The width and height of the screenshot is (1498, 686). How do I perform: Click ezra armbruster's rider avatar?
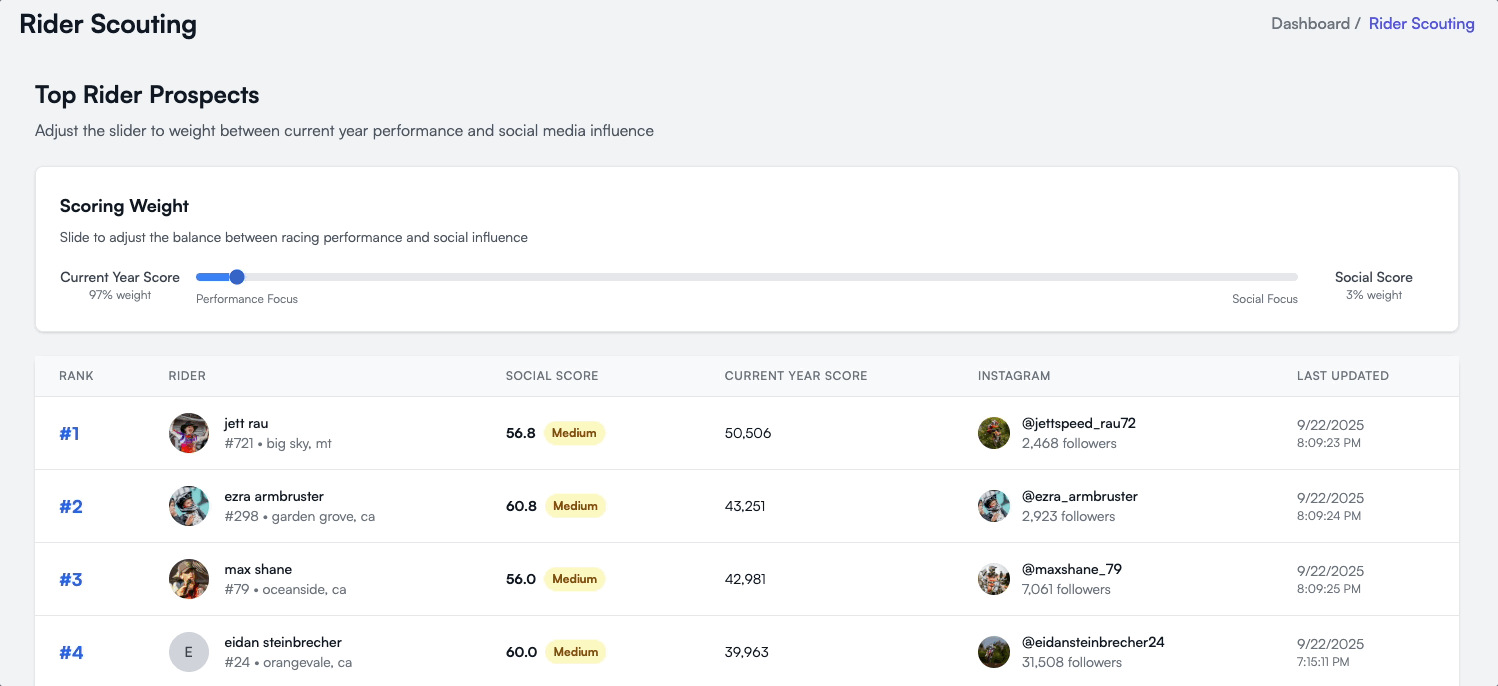tap(189, 506)
